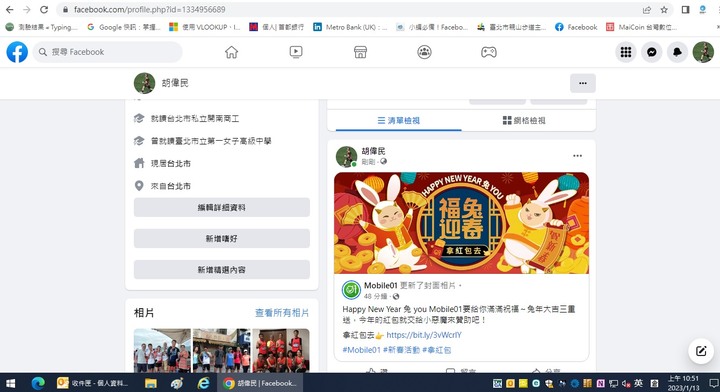Viewport: 720px width, 392px height.
Task: Click the #新春活動 hashtag
Action: [x=401, y=350]
